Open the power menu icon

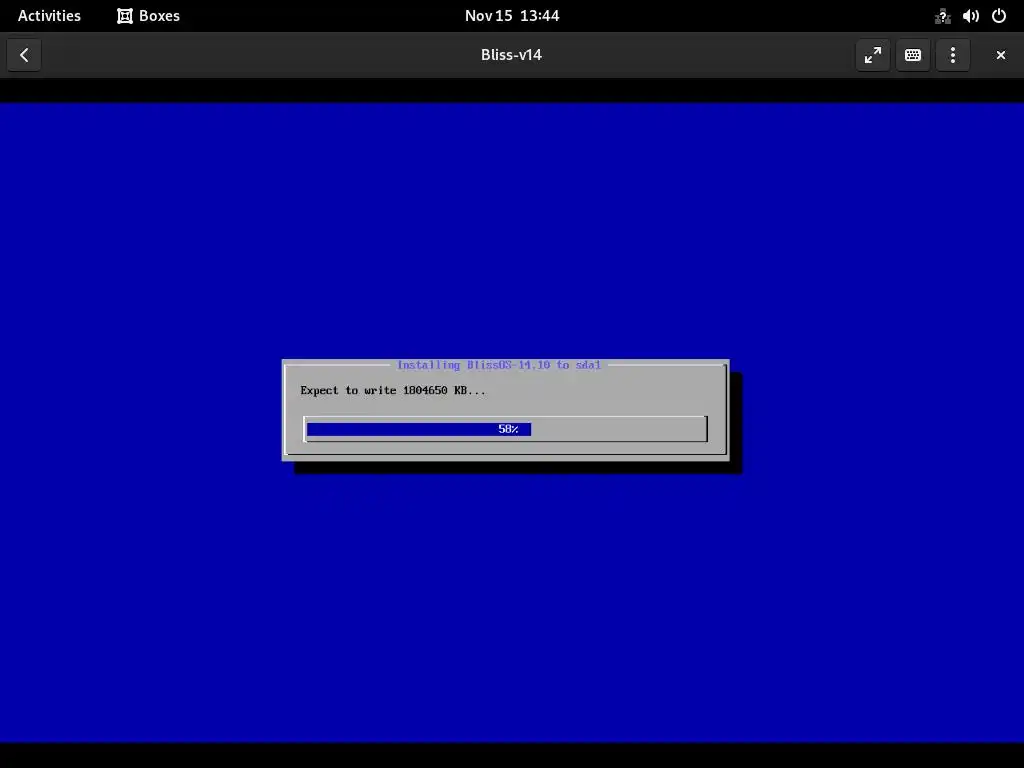999,16
